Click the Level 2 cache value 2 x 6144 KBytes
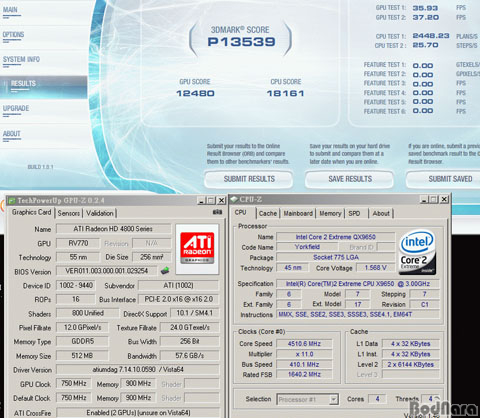 (x=410, y=364)
